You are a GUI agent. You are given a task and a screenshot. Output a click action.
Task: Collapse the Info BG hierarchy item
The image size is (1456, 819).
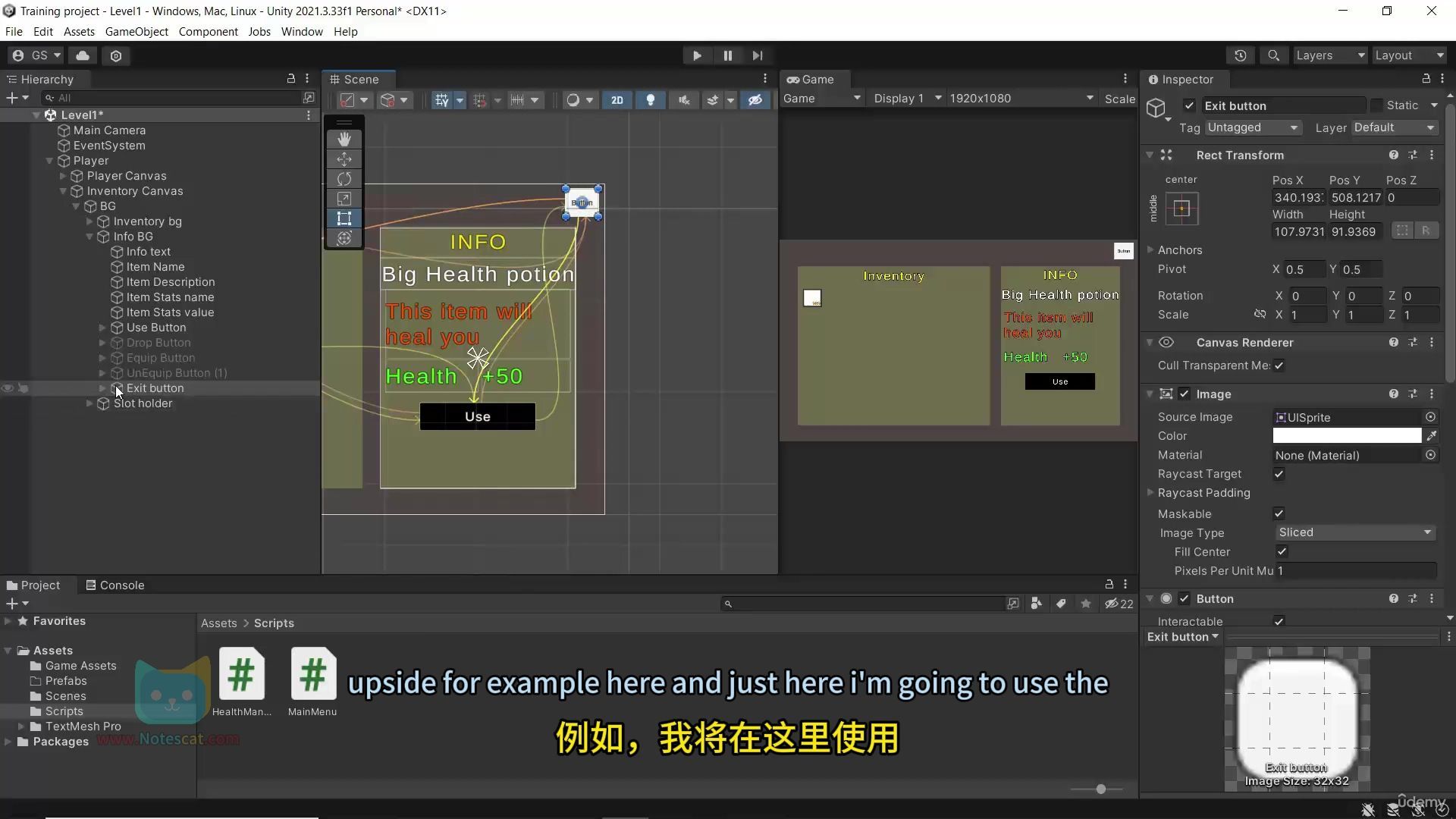coord(89,237)
